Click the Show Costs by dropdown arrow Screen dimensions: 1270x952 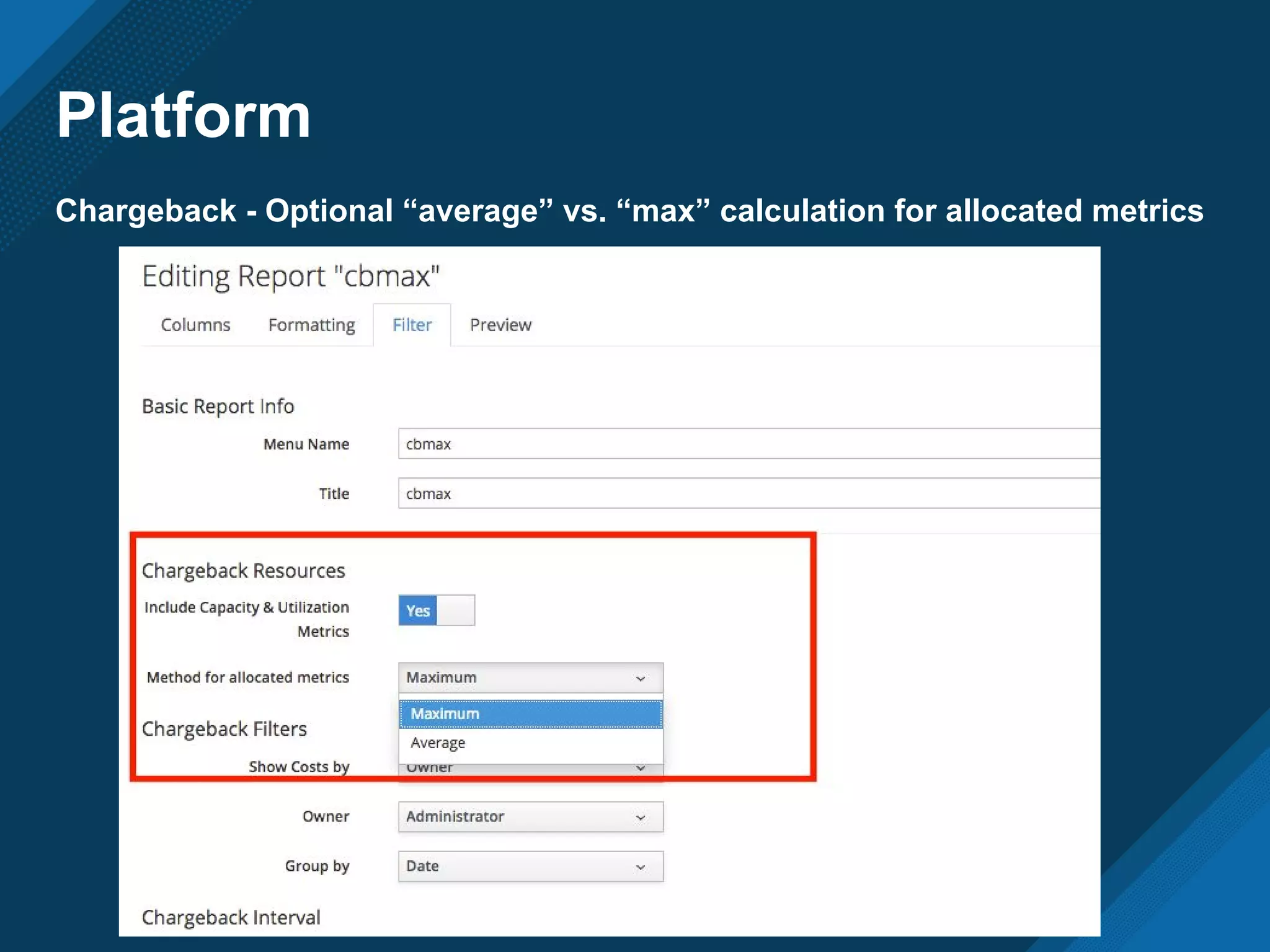[x=641, y=769]
